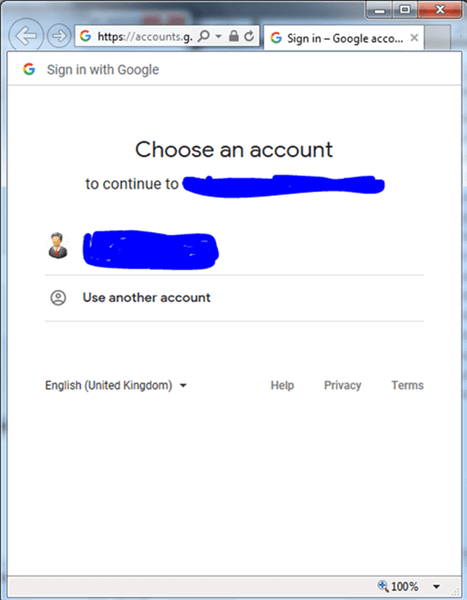The image size is (467, 600).
Task: Refresh the page with the reload icon
Action: point(249,36)
